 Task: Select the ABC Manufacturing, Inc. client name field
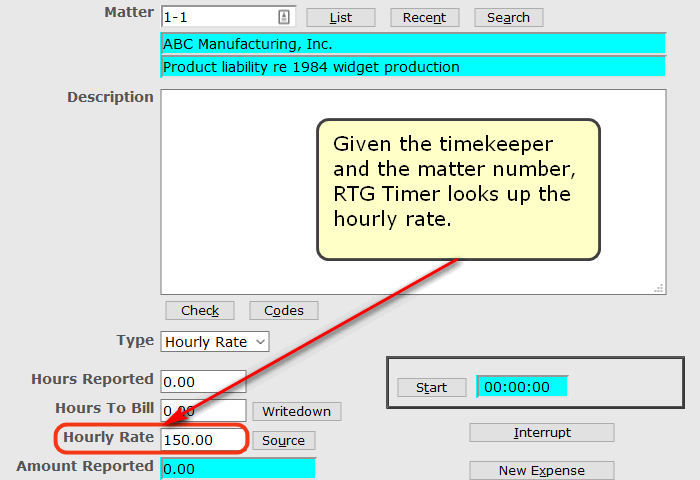tap(413, 44)
